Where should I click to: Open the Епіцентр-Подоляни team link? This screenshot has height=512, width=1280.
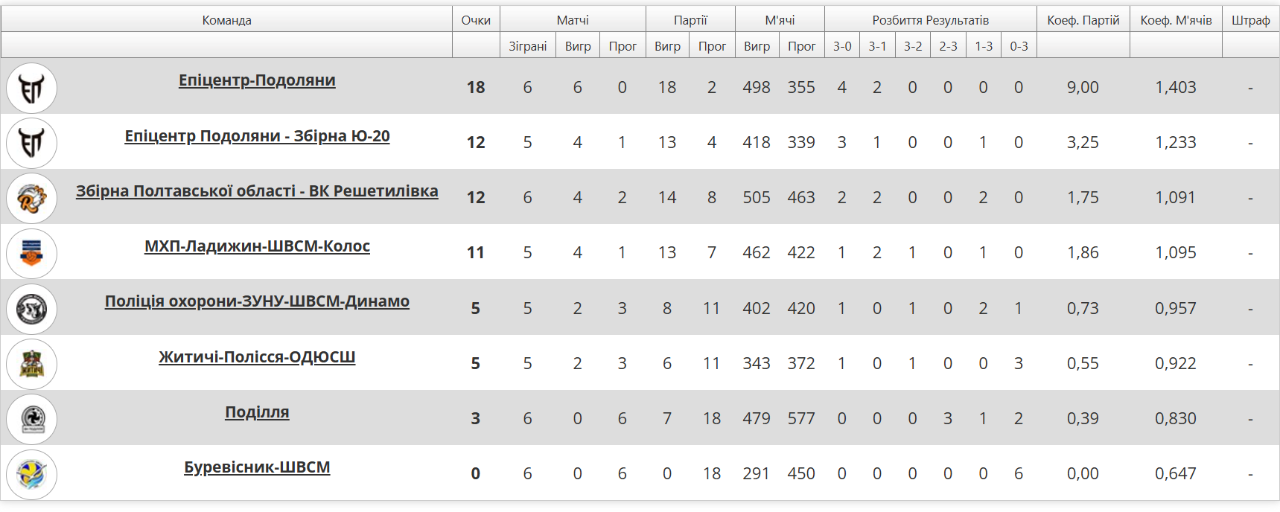(257, 81)
